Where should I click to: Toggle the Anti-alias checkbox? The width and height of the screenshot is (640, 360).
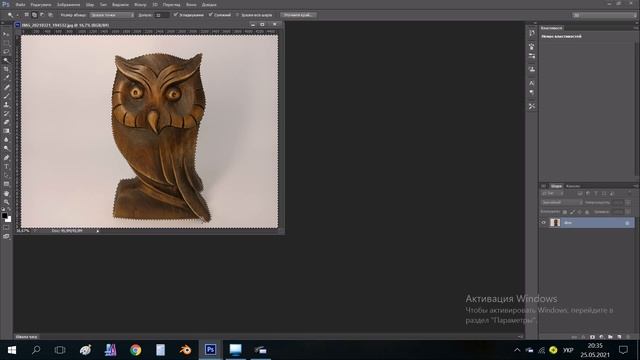pyautogui.click(x=176, y=15)
